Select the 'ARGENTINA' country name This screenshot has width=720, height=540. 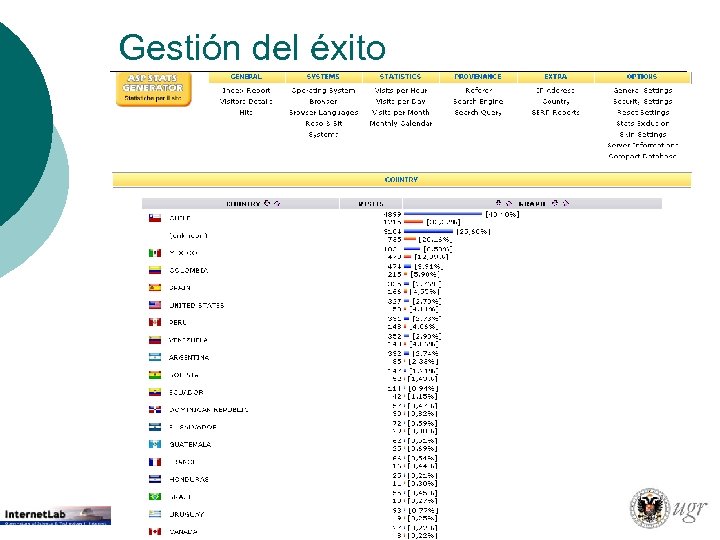coord(189,357)
